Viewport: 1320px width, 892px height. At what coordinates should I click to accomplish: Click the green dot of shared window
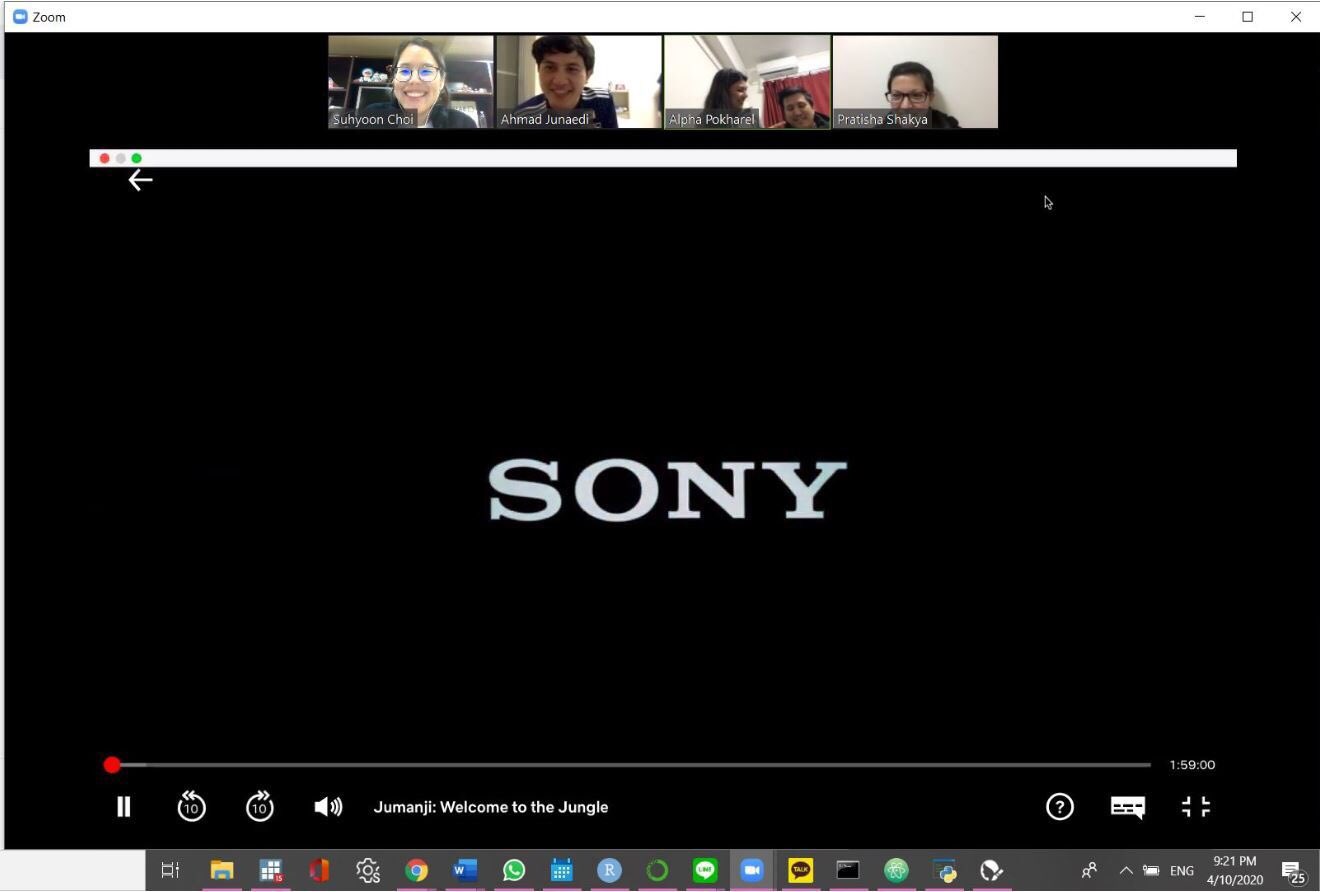click(137, 158)
